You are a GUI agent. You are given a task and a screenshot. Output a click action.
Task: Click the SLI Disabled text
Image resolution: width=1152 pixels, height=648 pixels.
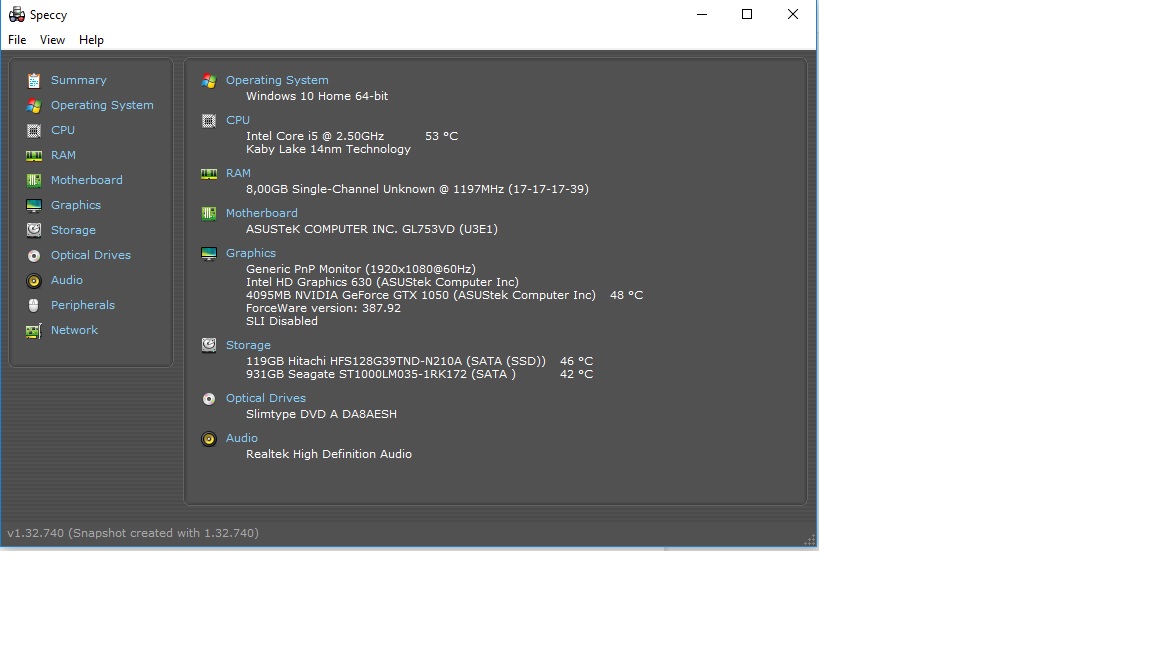tap(281, 321)
